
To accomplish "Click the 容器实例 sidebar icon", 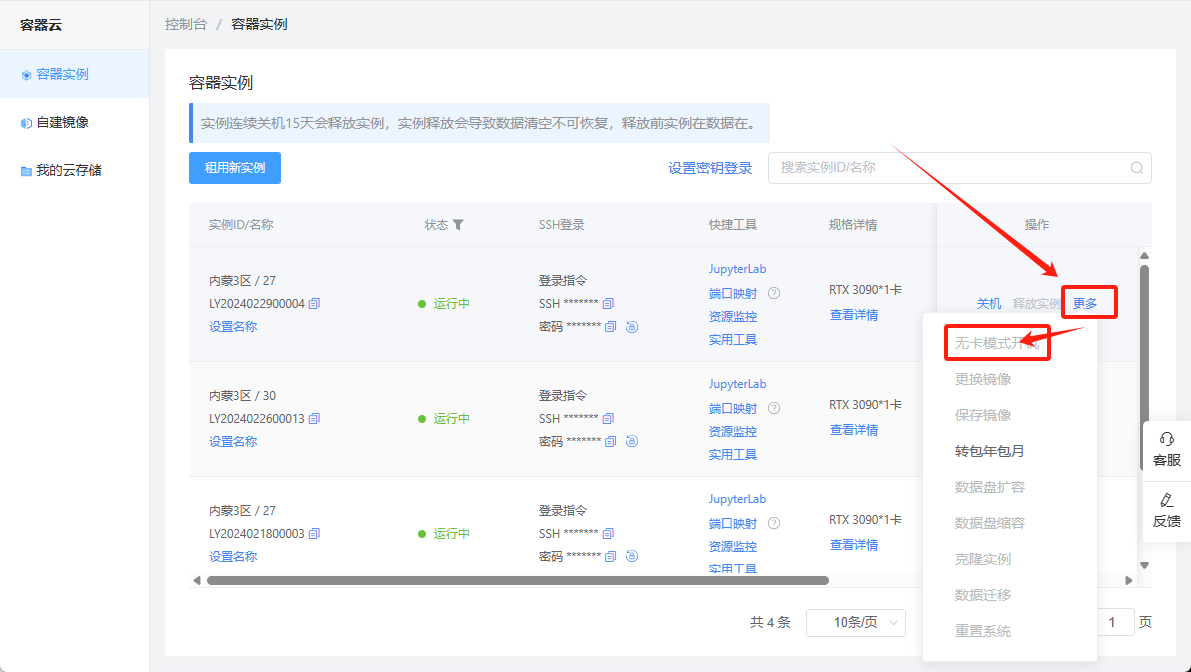I will click(26, 74).
